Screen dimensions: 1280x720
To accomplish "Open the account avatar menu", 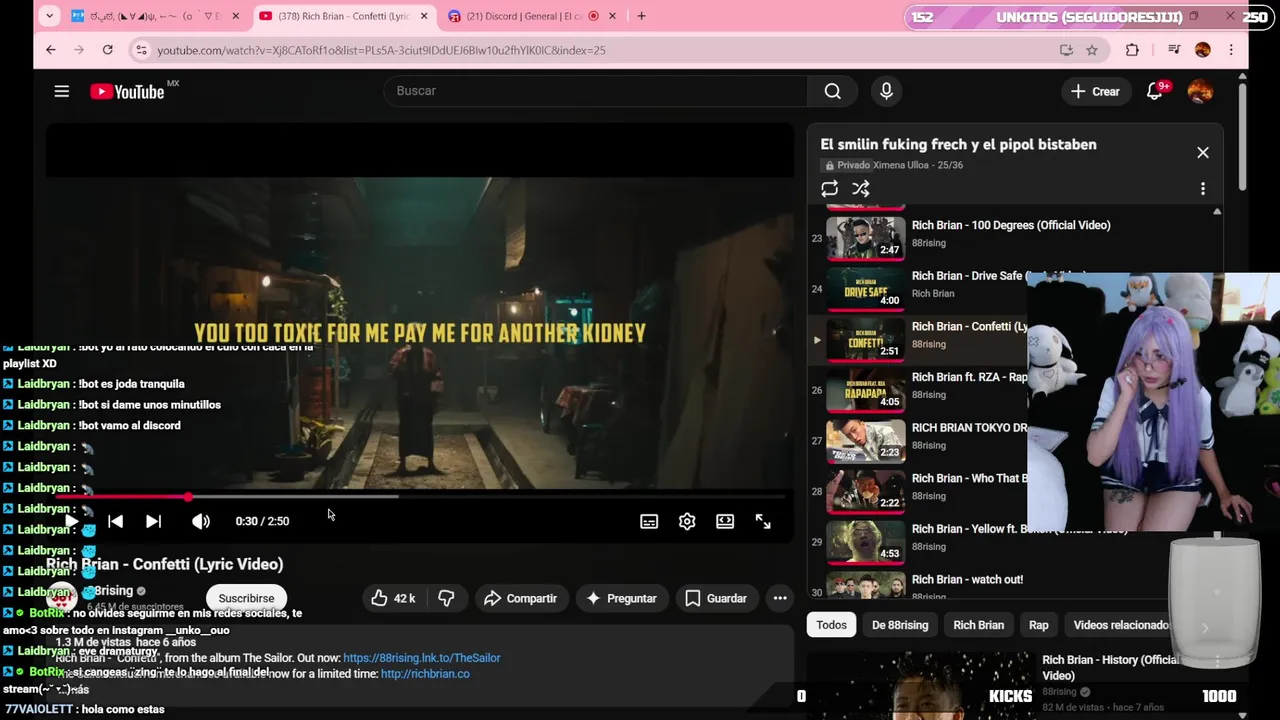I will click(x=1200, y=91).
